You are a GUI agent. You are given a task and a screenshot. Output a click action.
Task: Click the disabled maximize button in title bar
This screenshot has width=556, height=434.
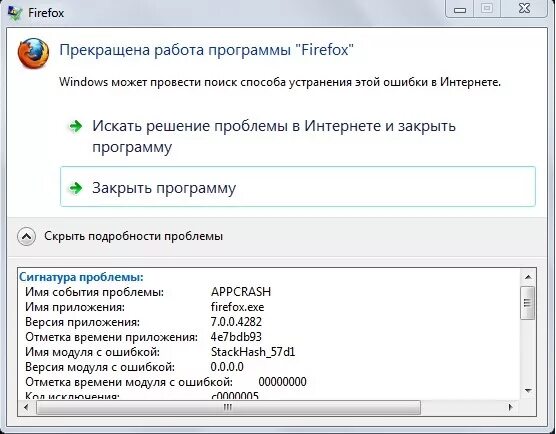click(x=487, y=8)
